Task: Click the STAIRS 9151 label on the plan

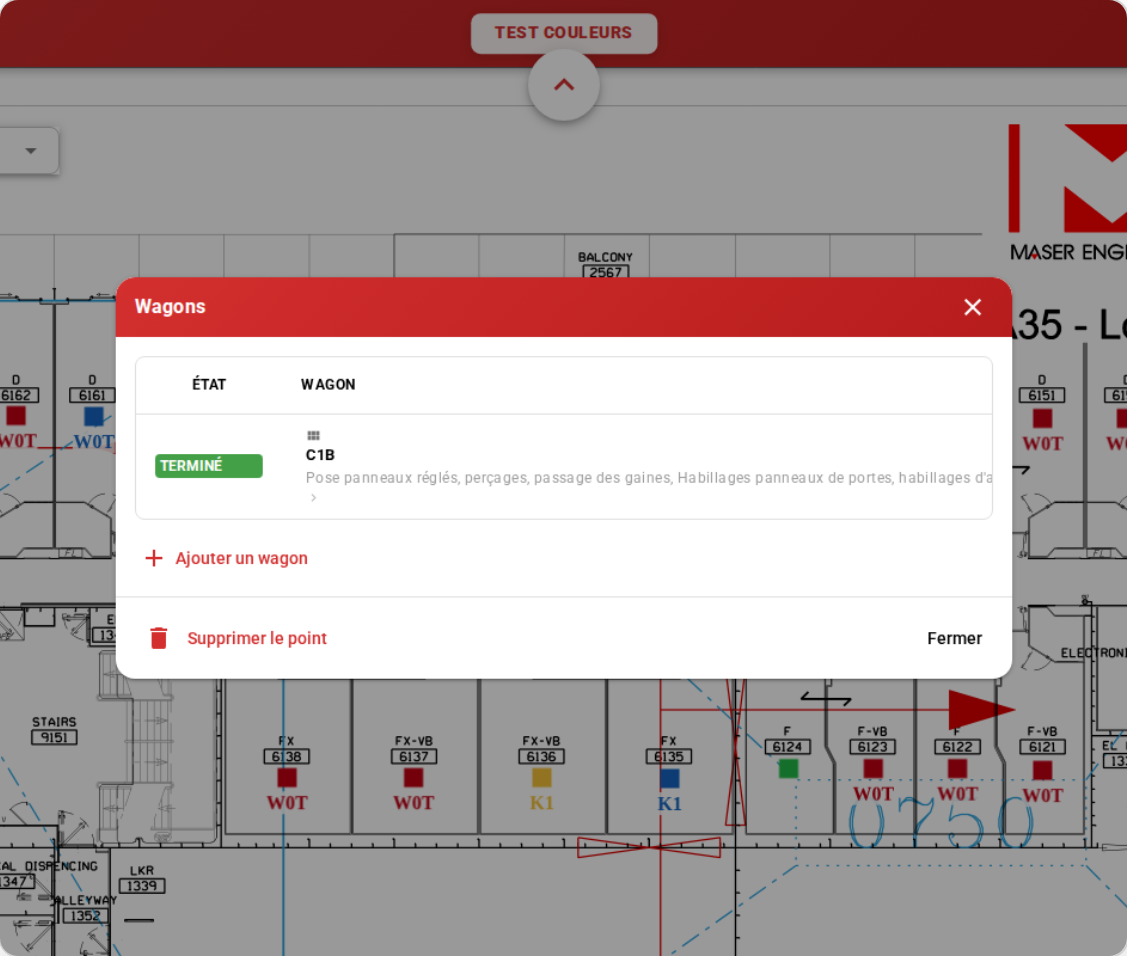Action: (54, 730)
